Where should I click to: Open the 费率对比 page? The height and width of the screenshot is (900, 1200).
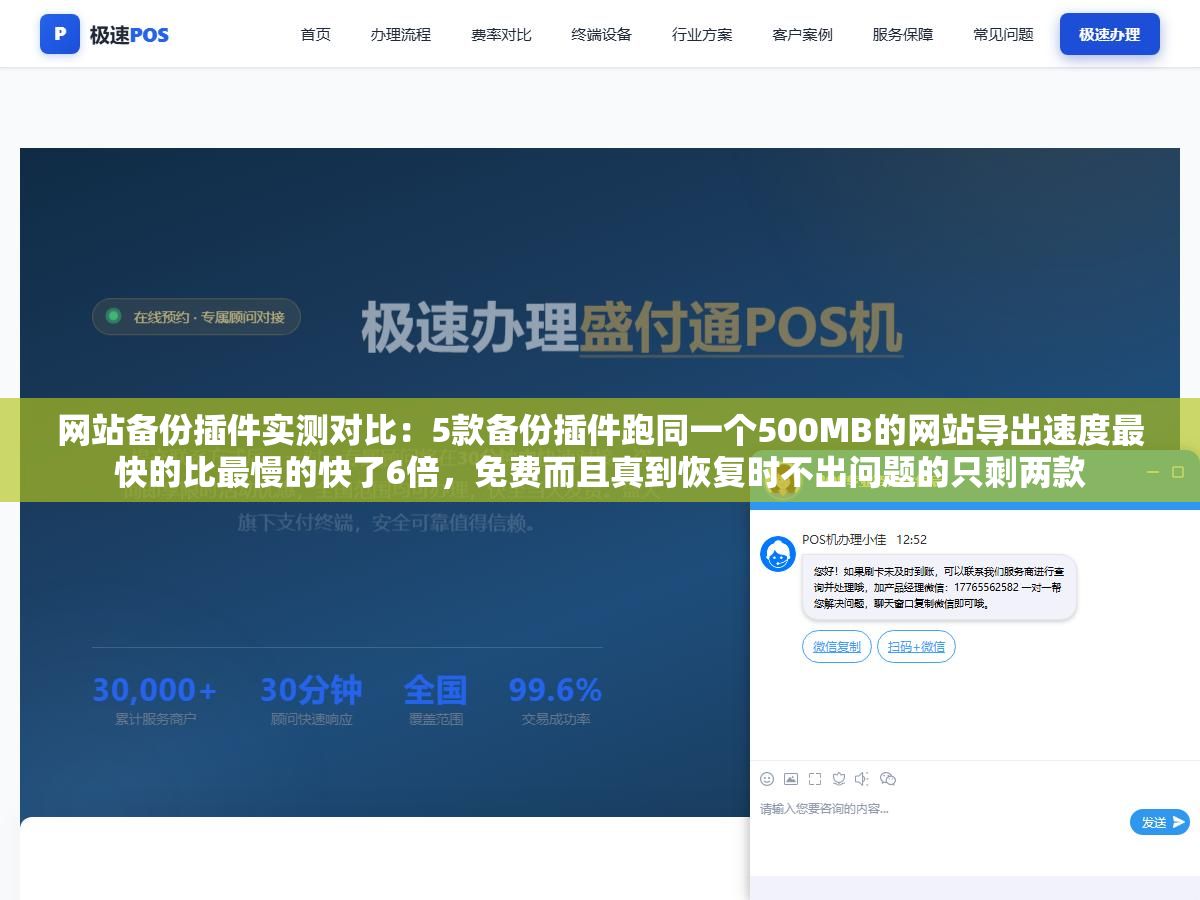[x=501, y=34]
